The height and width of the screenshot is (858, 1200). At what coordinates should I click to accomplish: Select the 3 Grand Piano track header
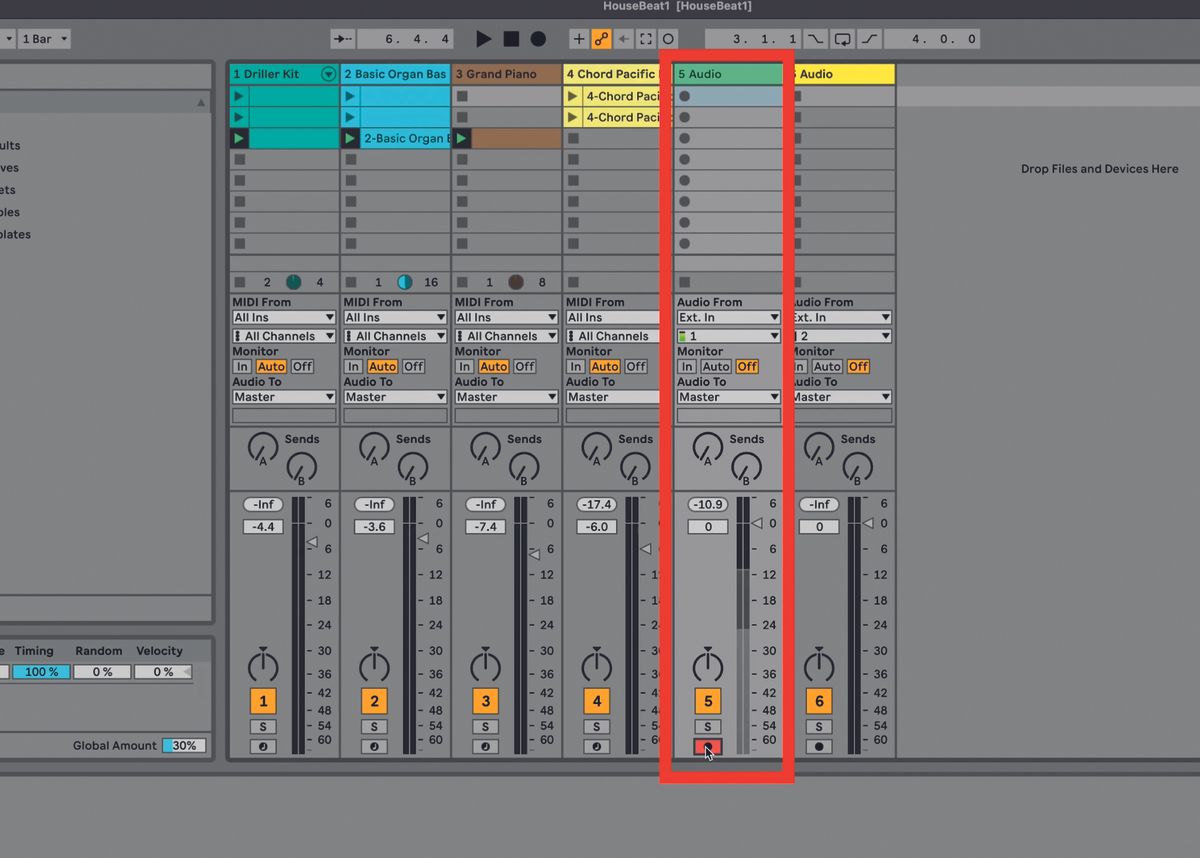(506, 74)
